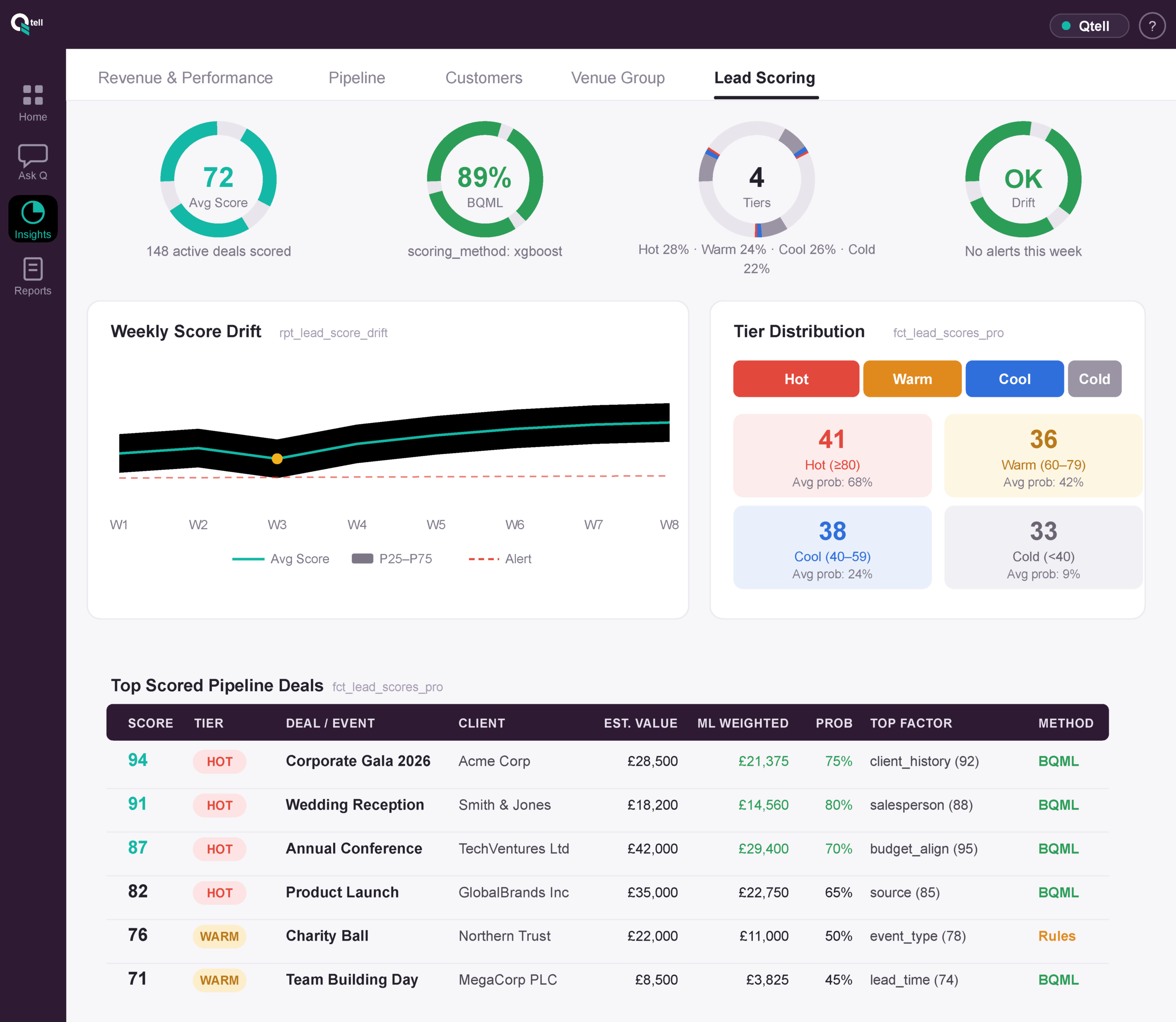This screenshot has height=1022, width=1176.
Task: Open the Home sidebar icon
Action: [x=33, y=95]
